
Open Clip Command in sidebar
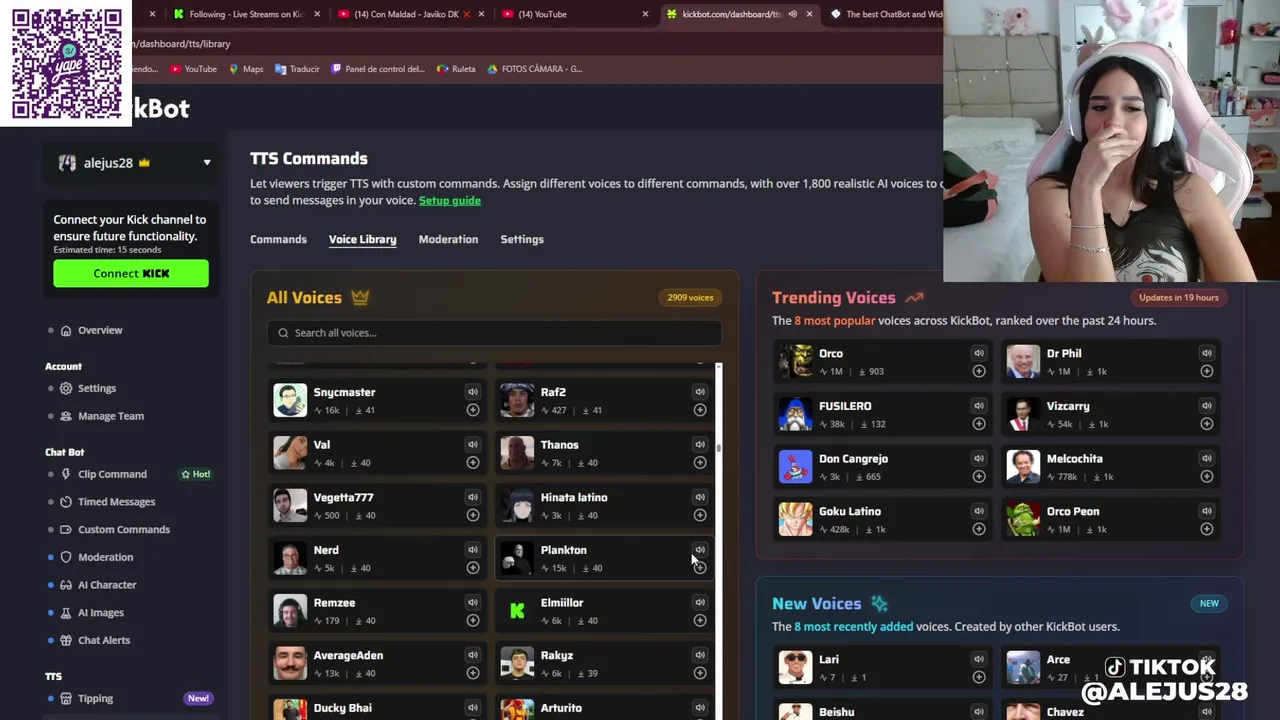point(112,474)
